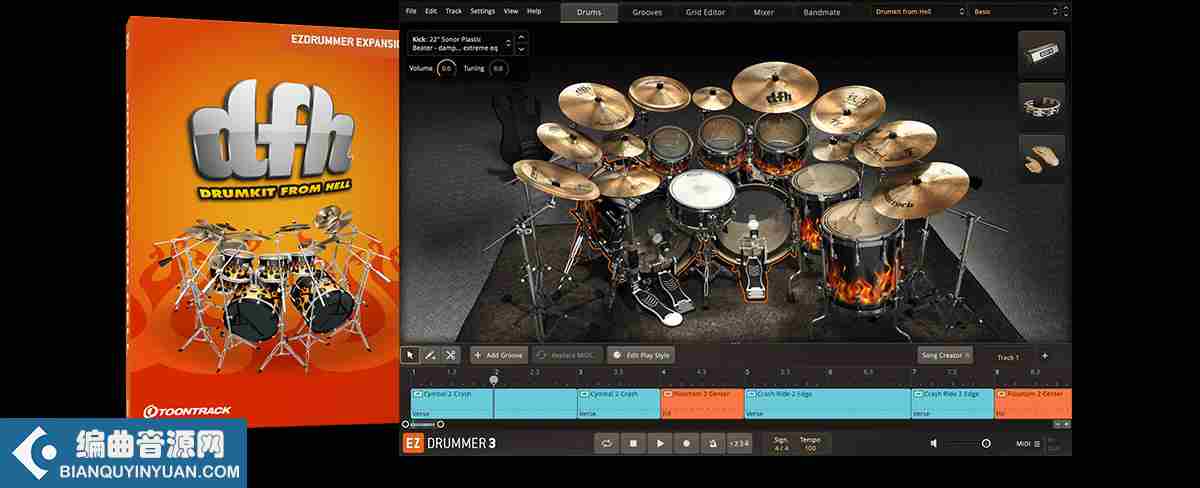Click the timeline zoom scrollbar
Screen dimensions: 1200x488
(x=423, y=424)
